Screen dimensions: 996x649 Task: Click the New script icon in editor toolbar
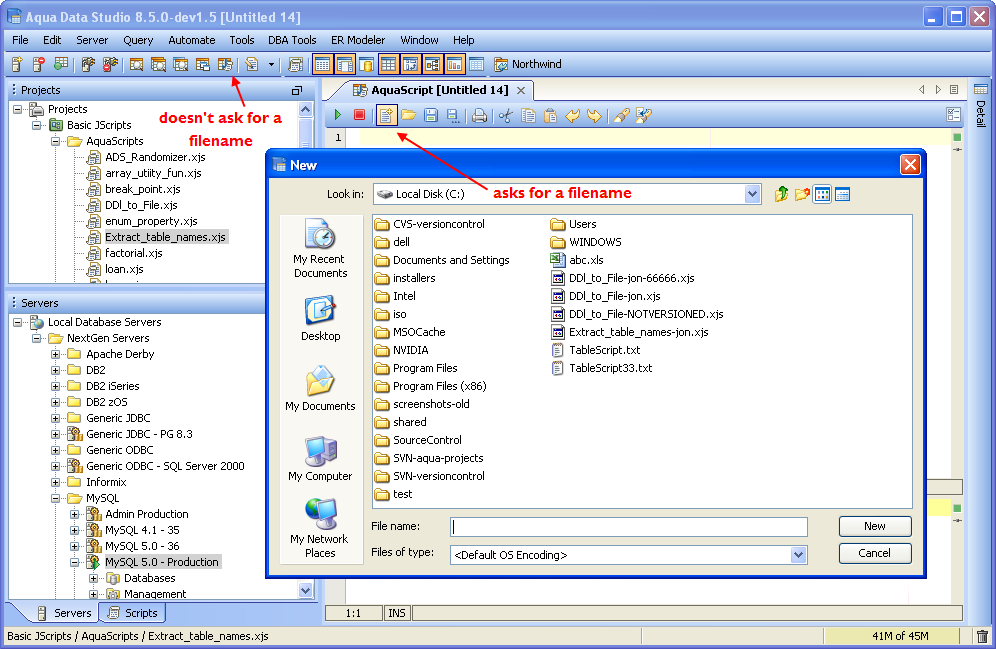click(x=386, y=115)
